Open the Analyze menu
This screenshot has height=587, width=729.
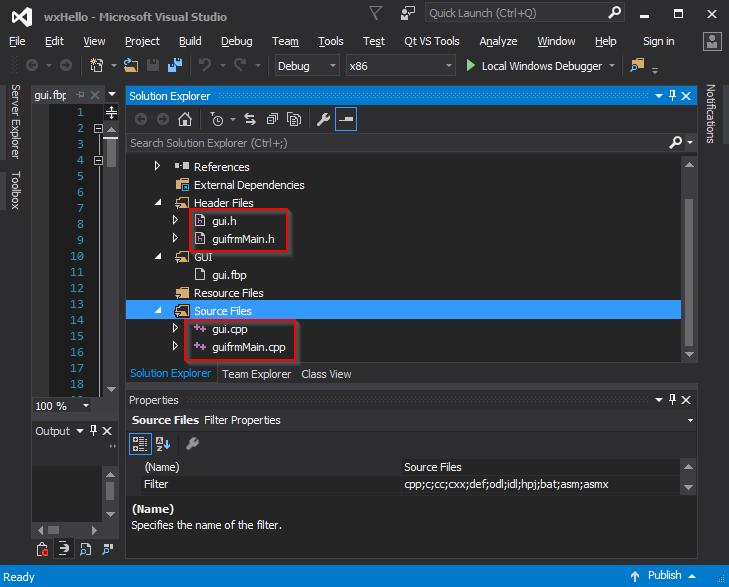(498, 41)
